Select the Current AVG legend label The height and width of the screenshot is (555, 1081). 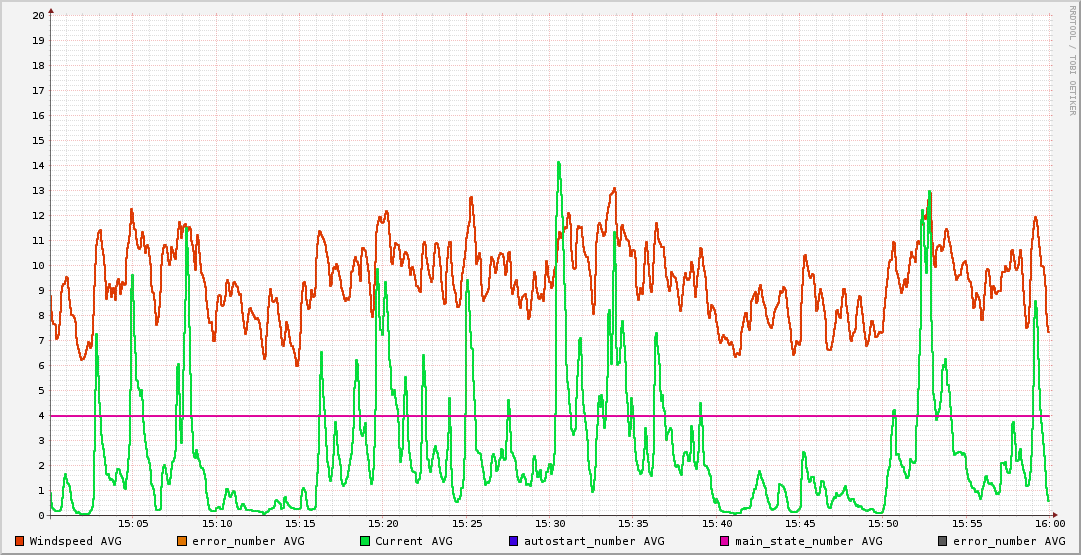pyautogui.click(x=414, y=541)
